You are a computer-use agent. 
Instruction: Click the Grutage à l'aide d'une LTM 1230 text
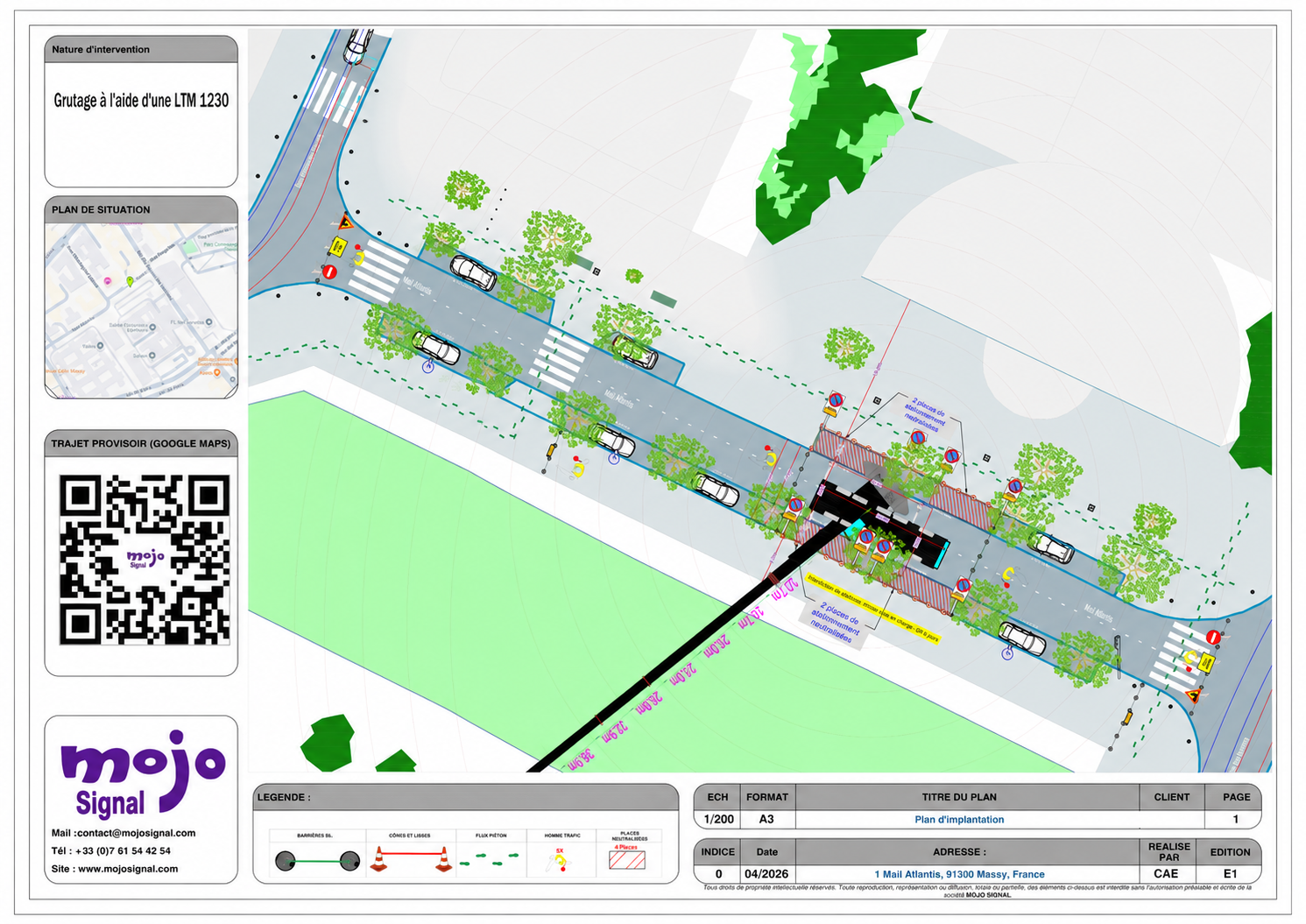141,101
